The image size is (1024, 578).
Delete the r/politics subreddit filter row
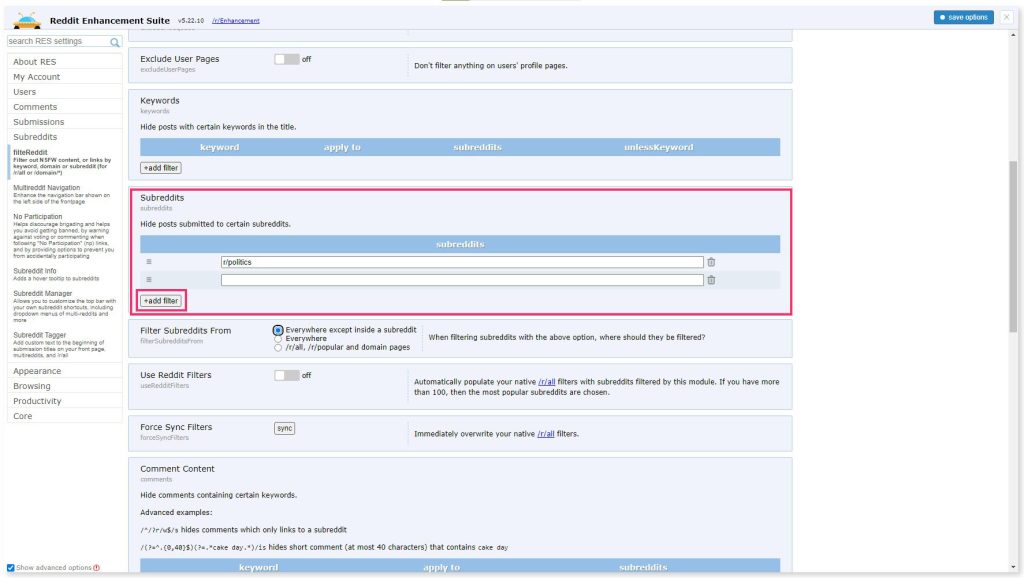711,262
